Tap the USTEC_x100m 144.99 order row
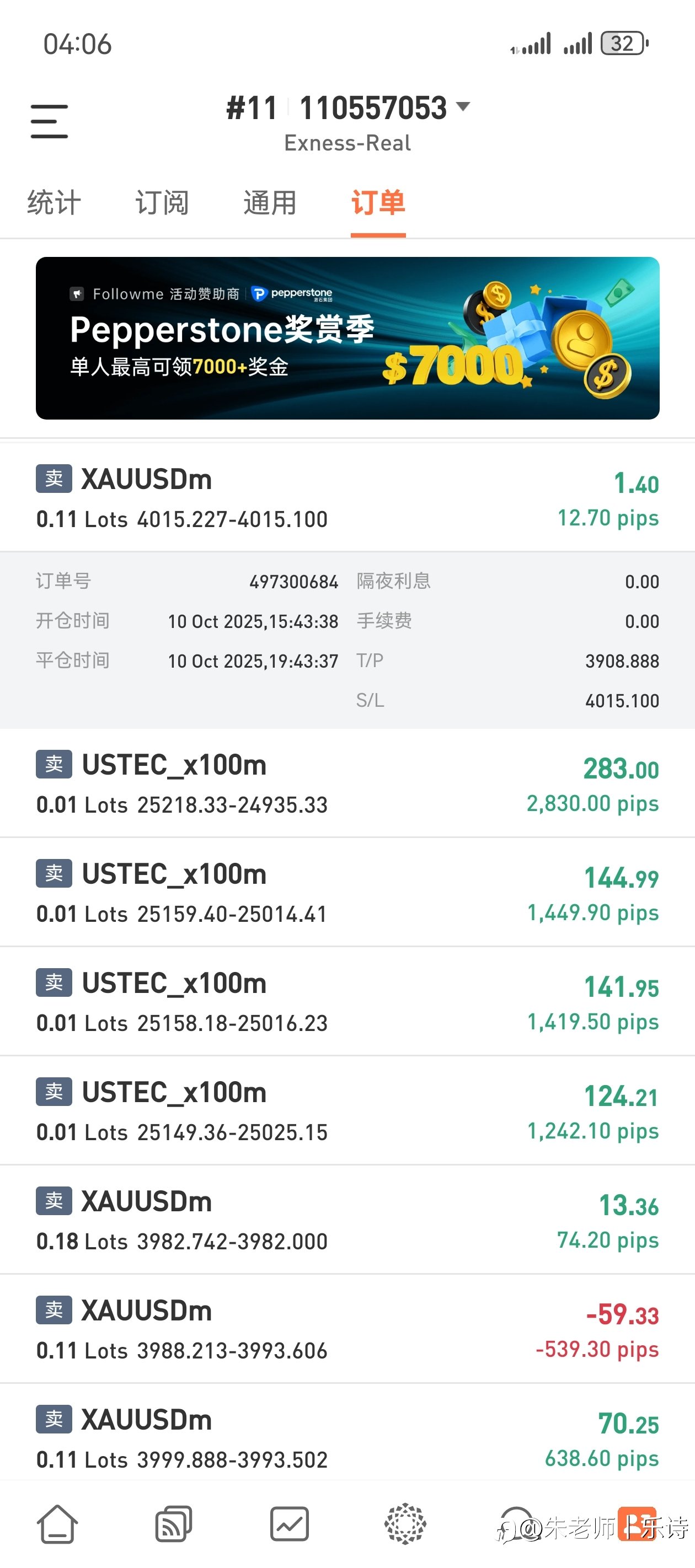695x1568 pixels. click(x=347, y=893)
